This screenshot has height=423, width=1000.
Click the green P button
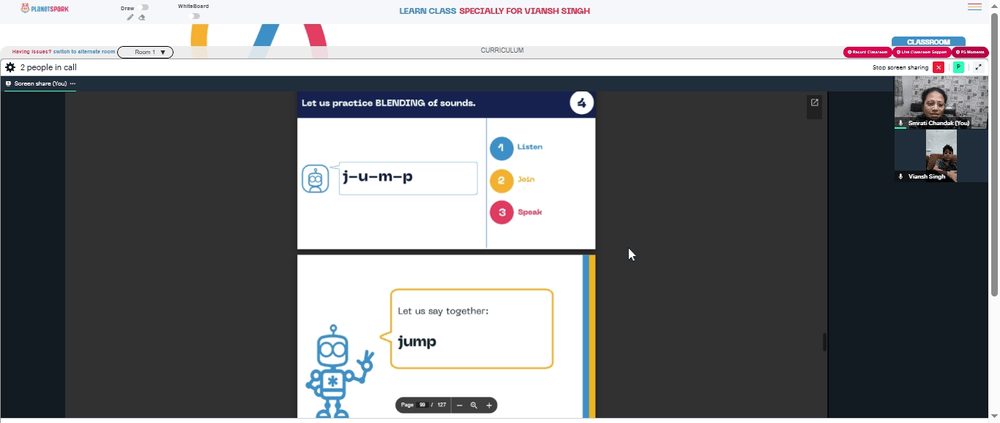pyautogui.click(x=958, y=67)
